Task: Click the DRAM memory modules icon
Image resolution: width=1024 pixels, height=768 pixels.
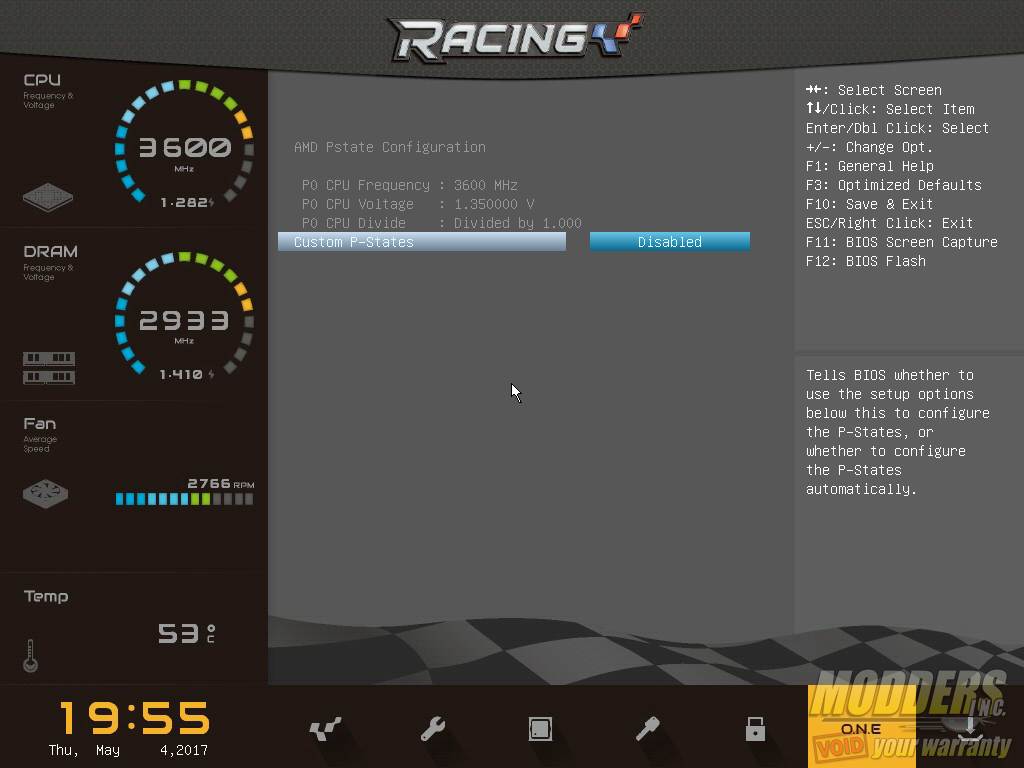Action: [x=49, y=368]
